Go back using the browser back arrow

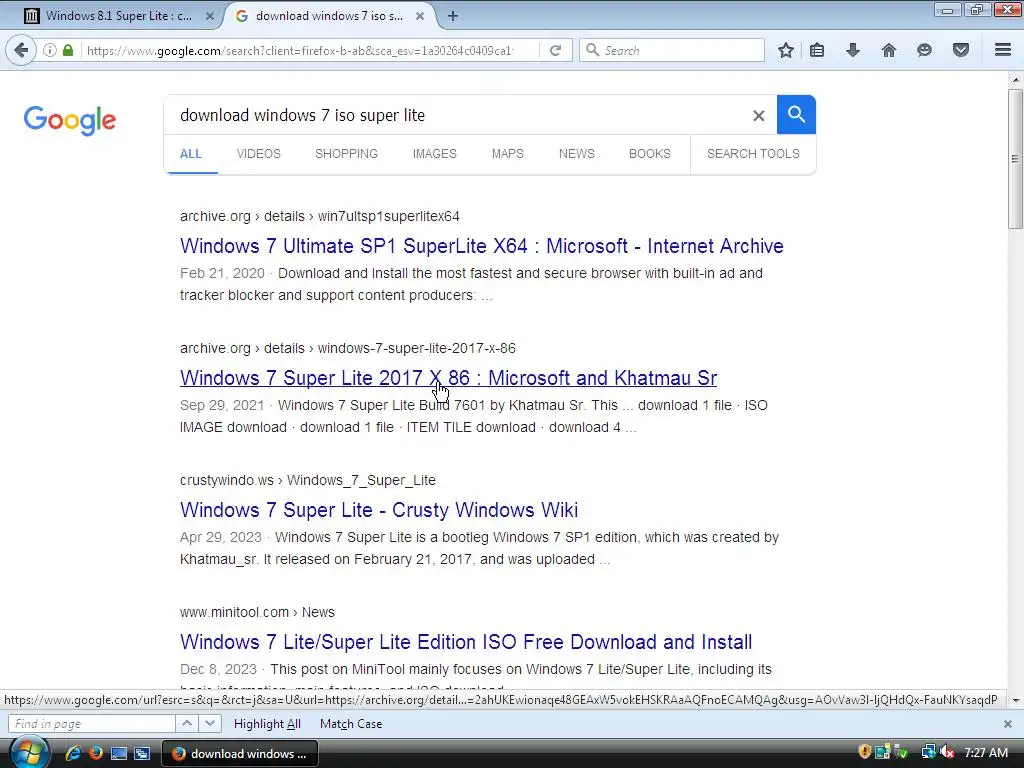click(x=21, y=50)
